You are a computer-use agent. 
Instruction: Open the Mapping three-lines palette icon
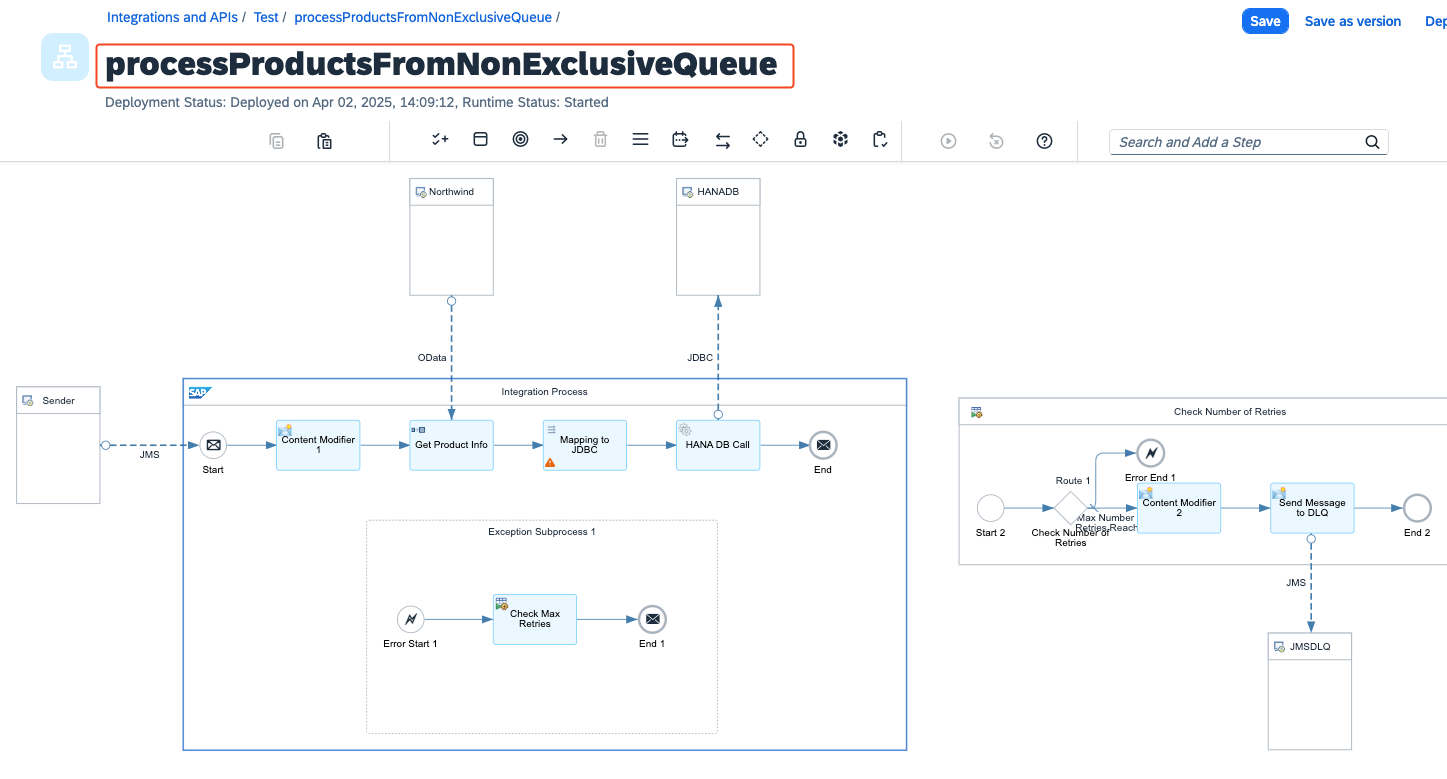pos(640,140)
